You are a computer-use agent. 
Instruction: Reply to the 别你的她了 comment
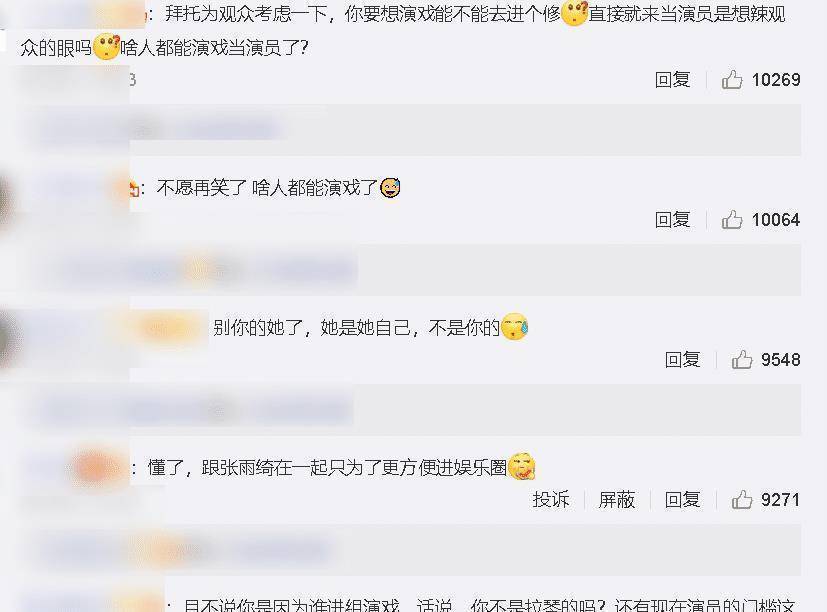(x=682, y=360)
